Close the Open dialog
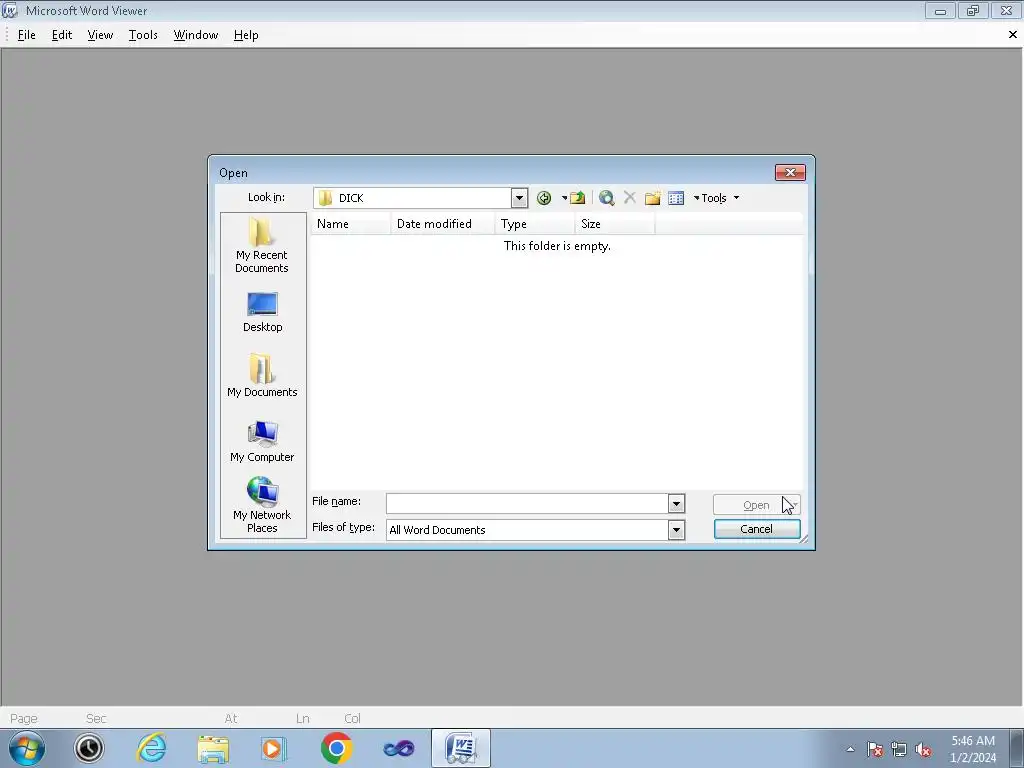Image resolution: width=1024 pixels, height=768 pixels. coord(790,172)
